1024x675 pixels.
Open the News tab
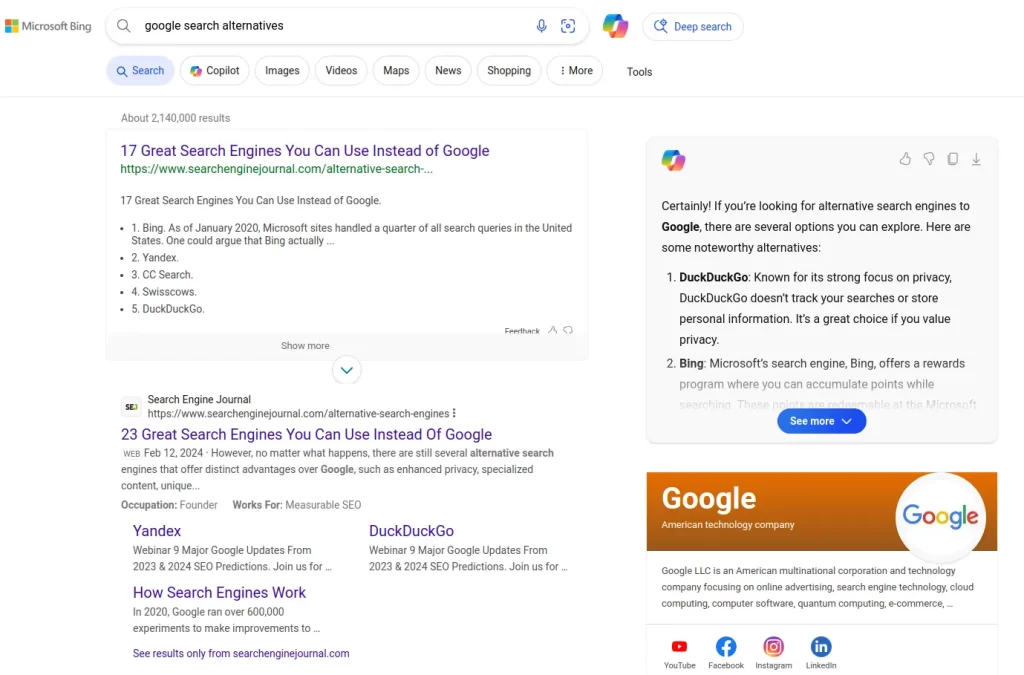pyautogui.click(x=448, y=71)
